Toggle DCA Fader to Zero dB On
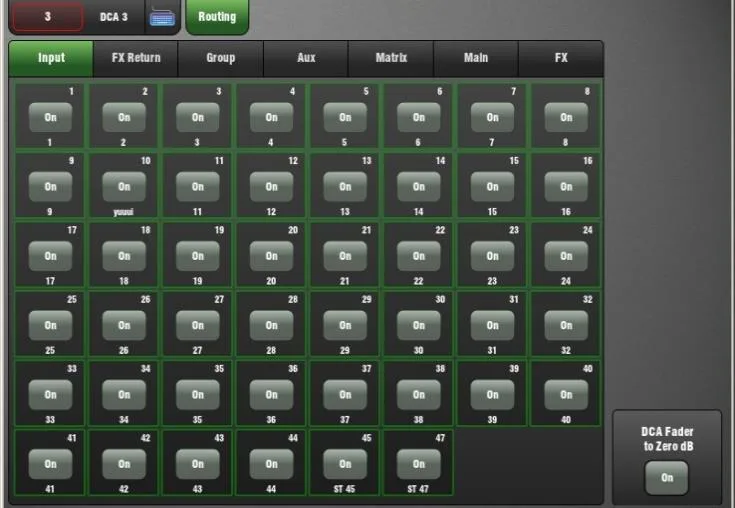This screenshot has height=508, width=735. (x=667, y=478)
